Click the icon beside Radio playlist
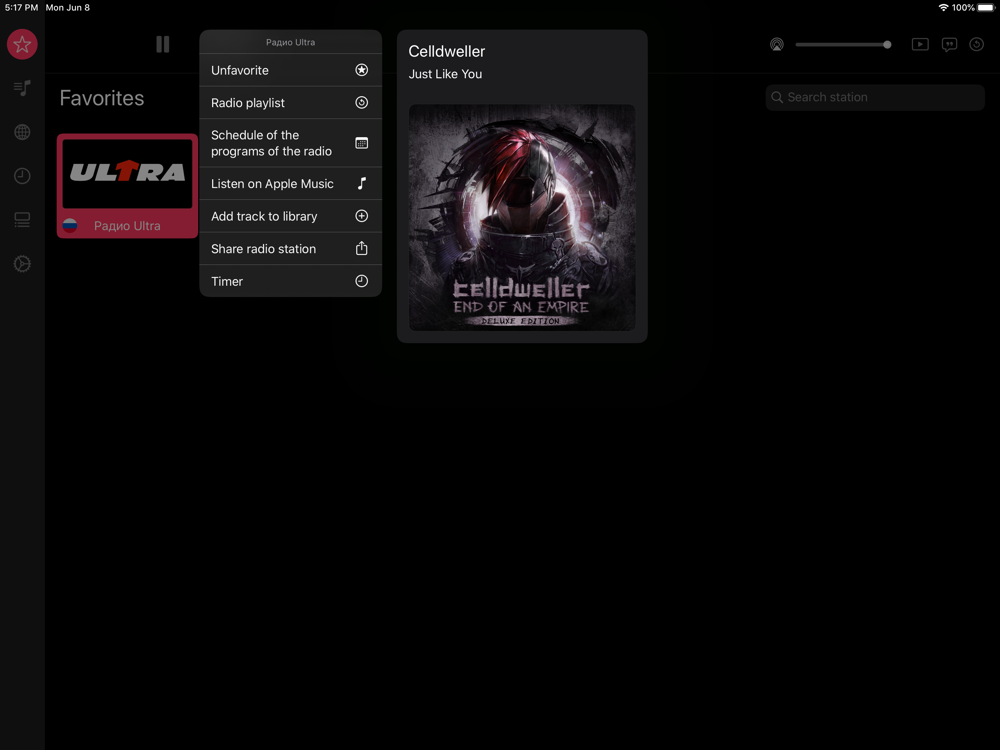 click(362, 103)
